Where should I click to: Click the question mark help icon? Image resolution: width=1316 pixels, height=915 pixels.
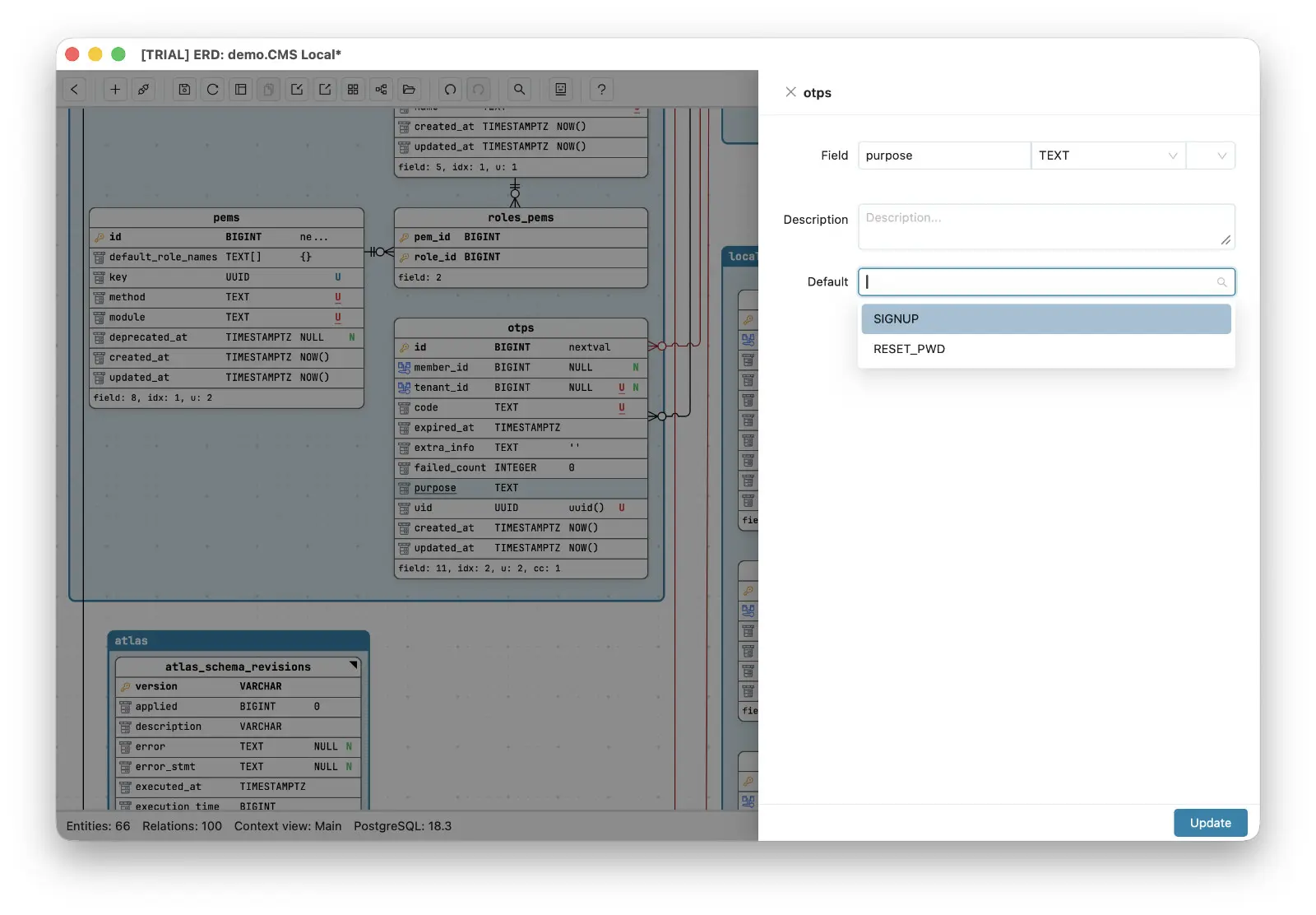(x=602, y=90)
